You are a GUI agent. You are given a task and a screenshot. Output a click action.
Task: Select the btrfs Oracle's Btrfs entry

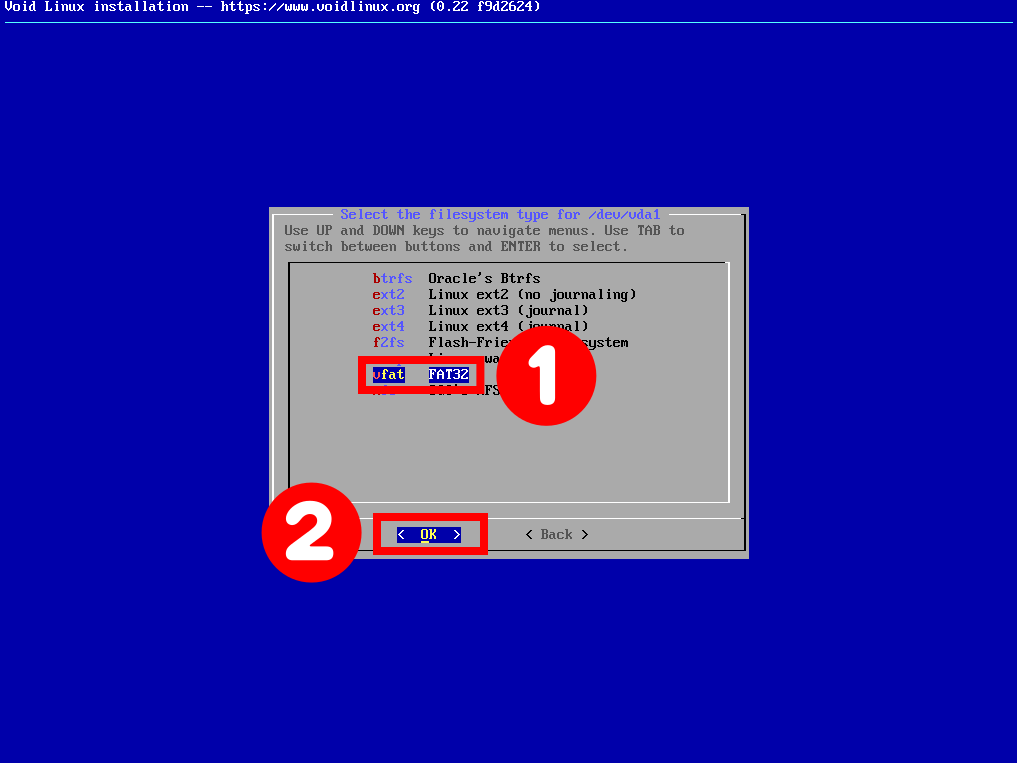tap(456, 278)
